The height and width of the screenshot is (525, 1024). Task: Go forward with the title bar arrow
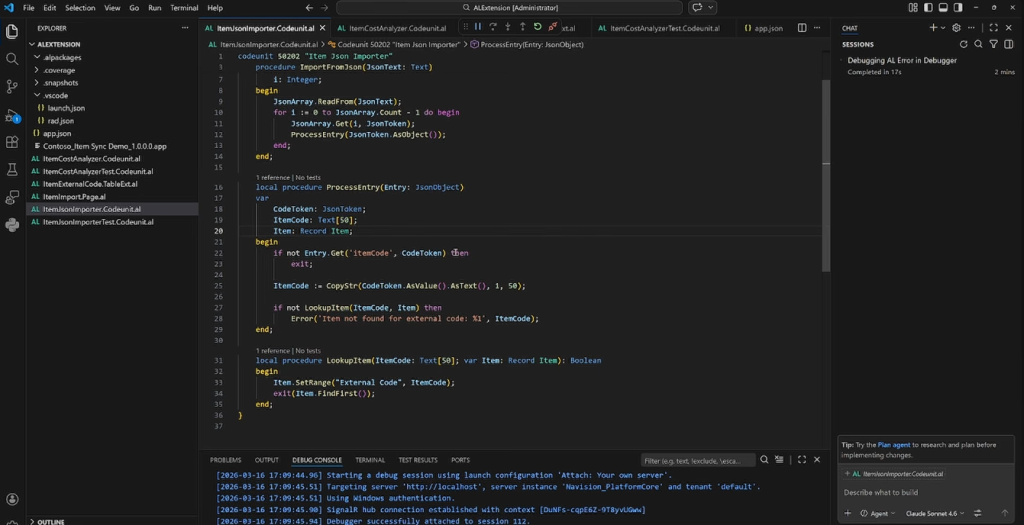tap(327, 8)
